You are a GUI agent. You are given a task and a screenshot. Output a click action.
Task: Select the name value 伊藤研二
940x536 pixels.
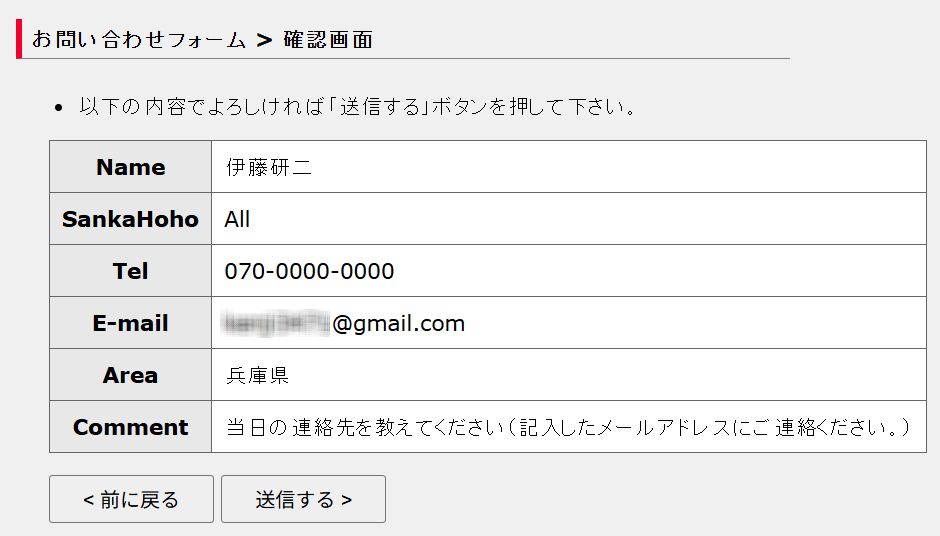[269, 167]
